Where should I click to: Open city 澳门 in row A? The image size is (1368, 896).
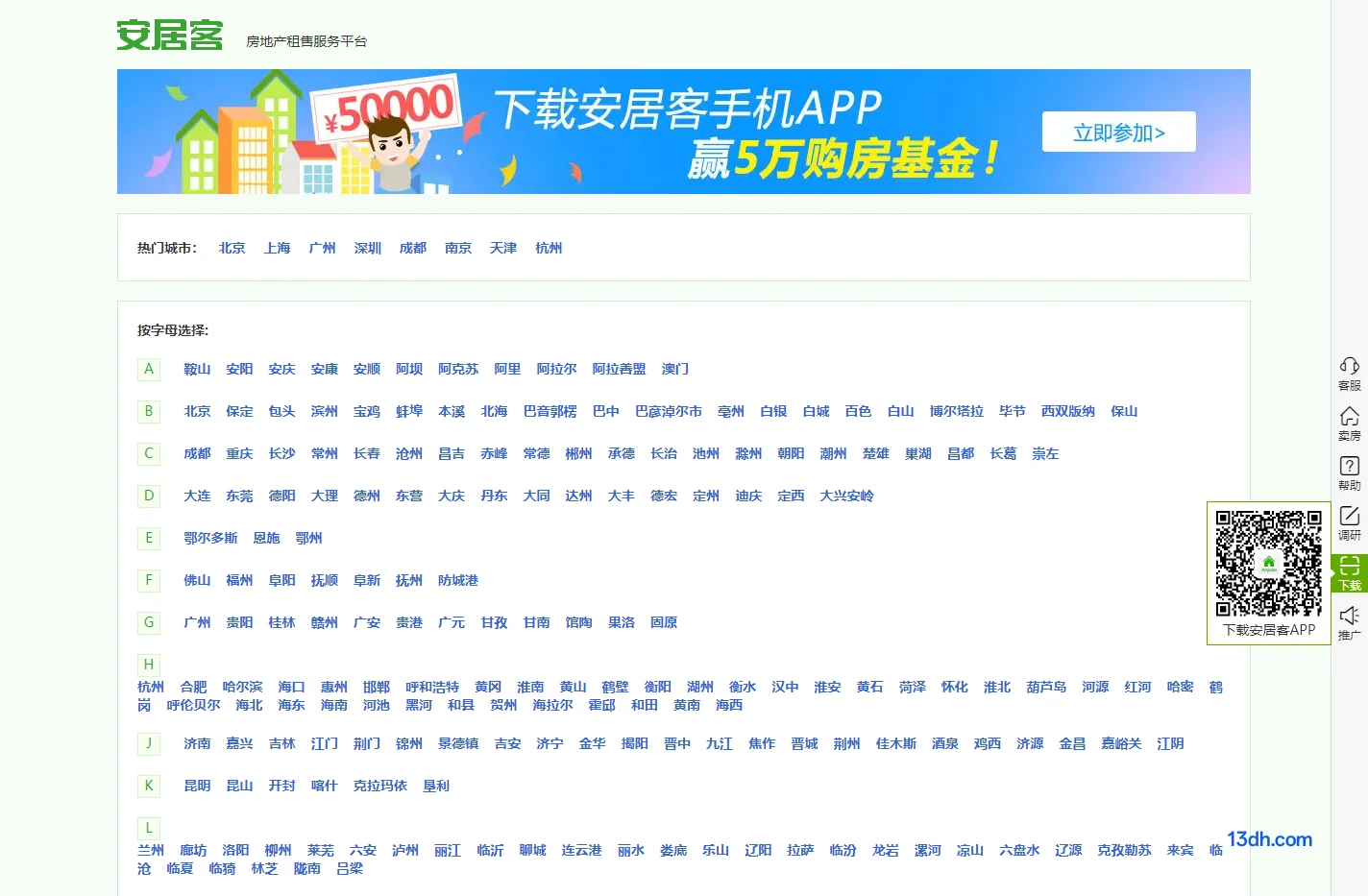coord(674,369)
